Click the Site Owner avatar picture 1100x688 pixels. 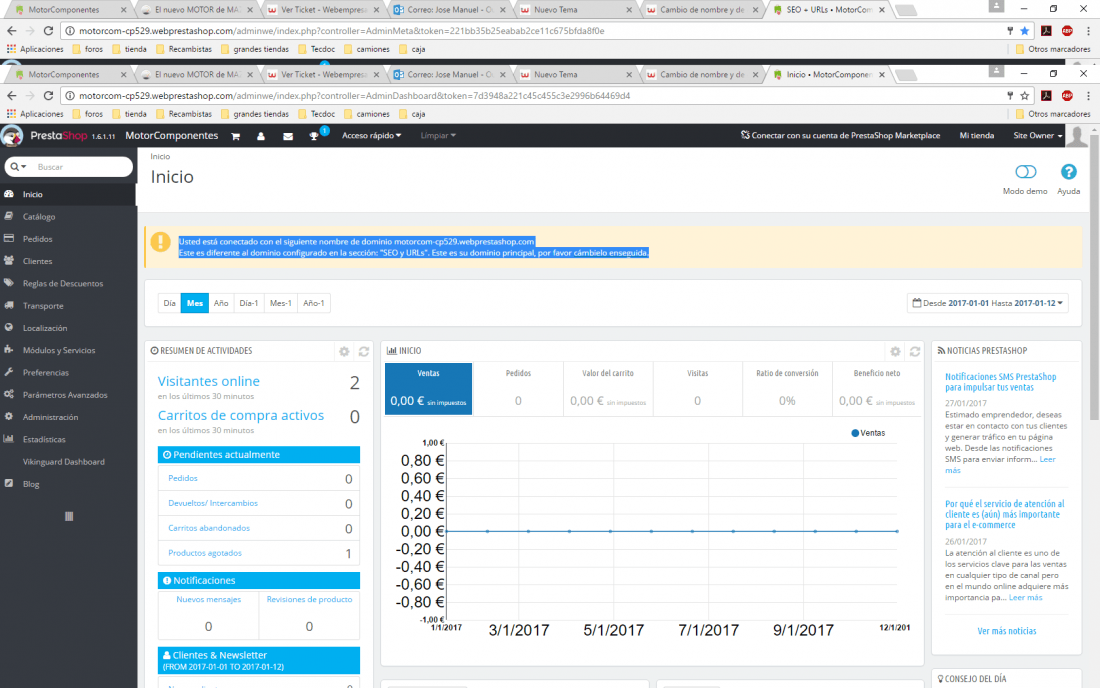(1077, 135)
